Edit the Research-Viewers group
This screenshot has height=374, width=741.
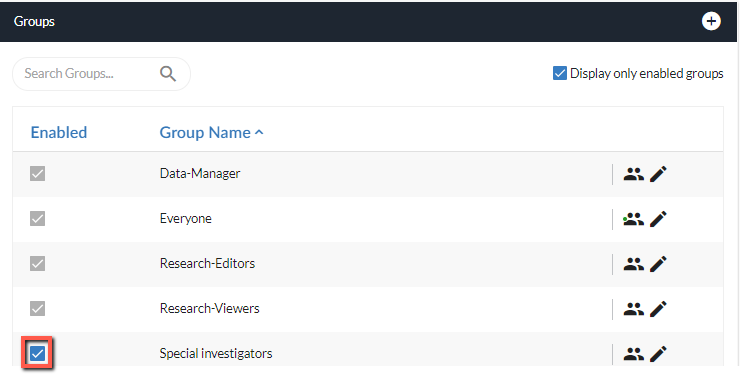[x=658, y=309]
